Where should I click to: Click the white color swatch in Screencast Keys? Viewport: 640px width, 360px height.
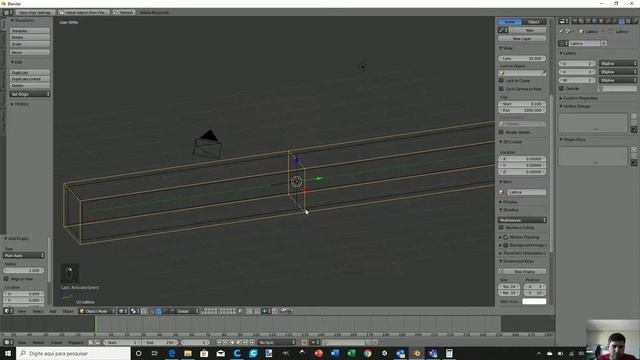point(534,301)
